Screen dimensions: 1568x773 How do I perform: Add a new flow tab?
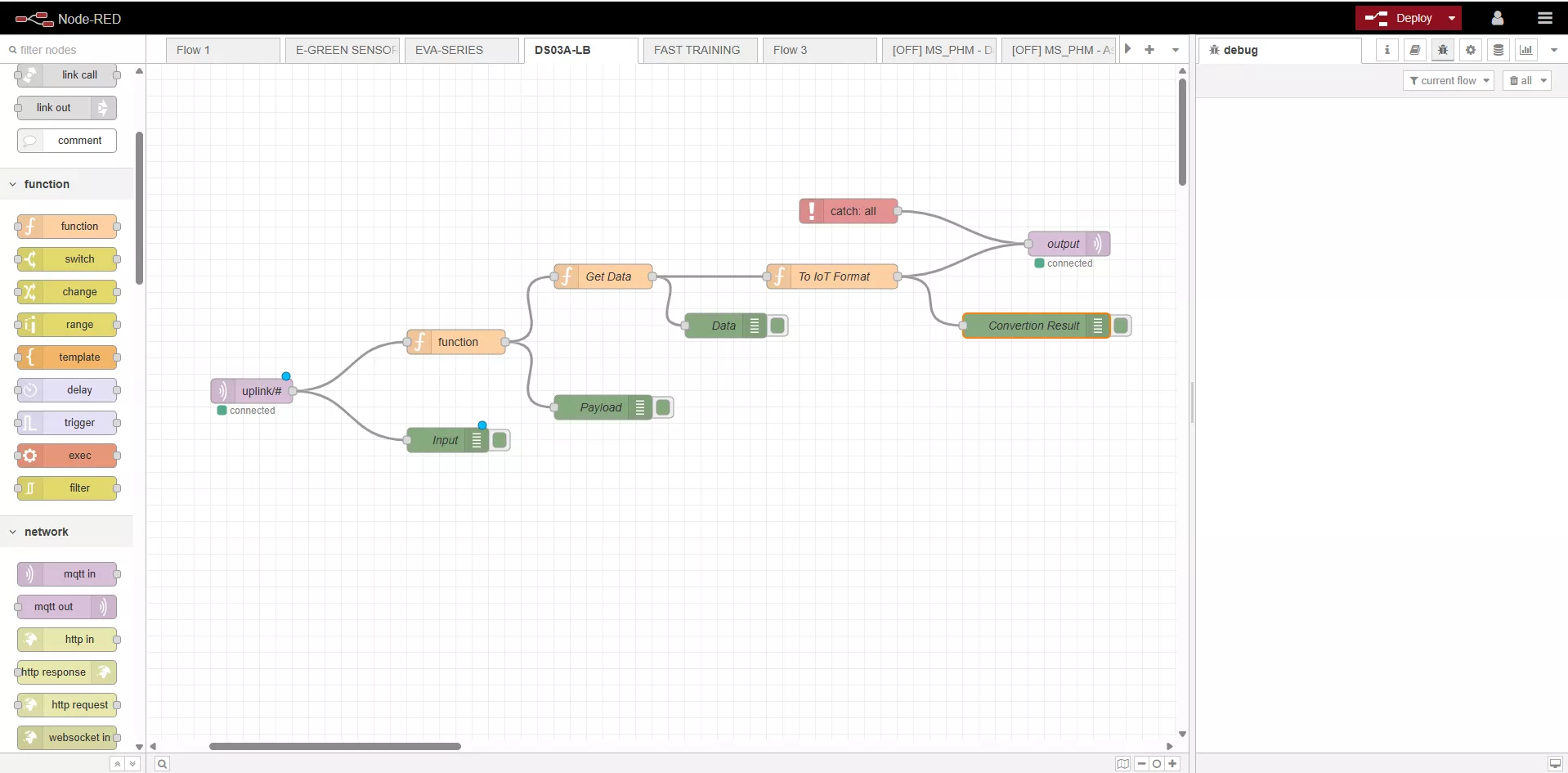tap(1149, 50)
